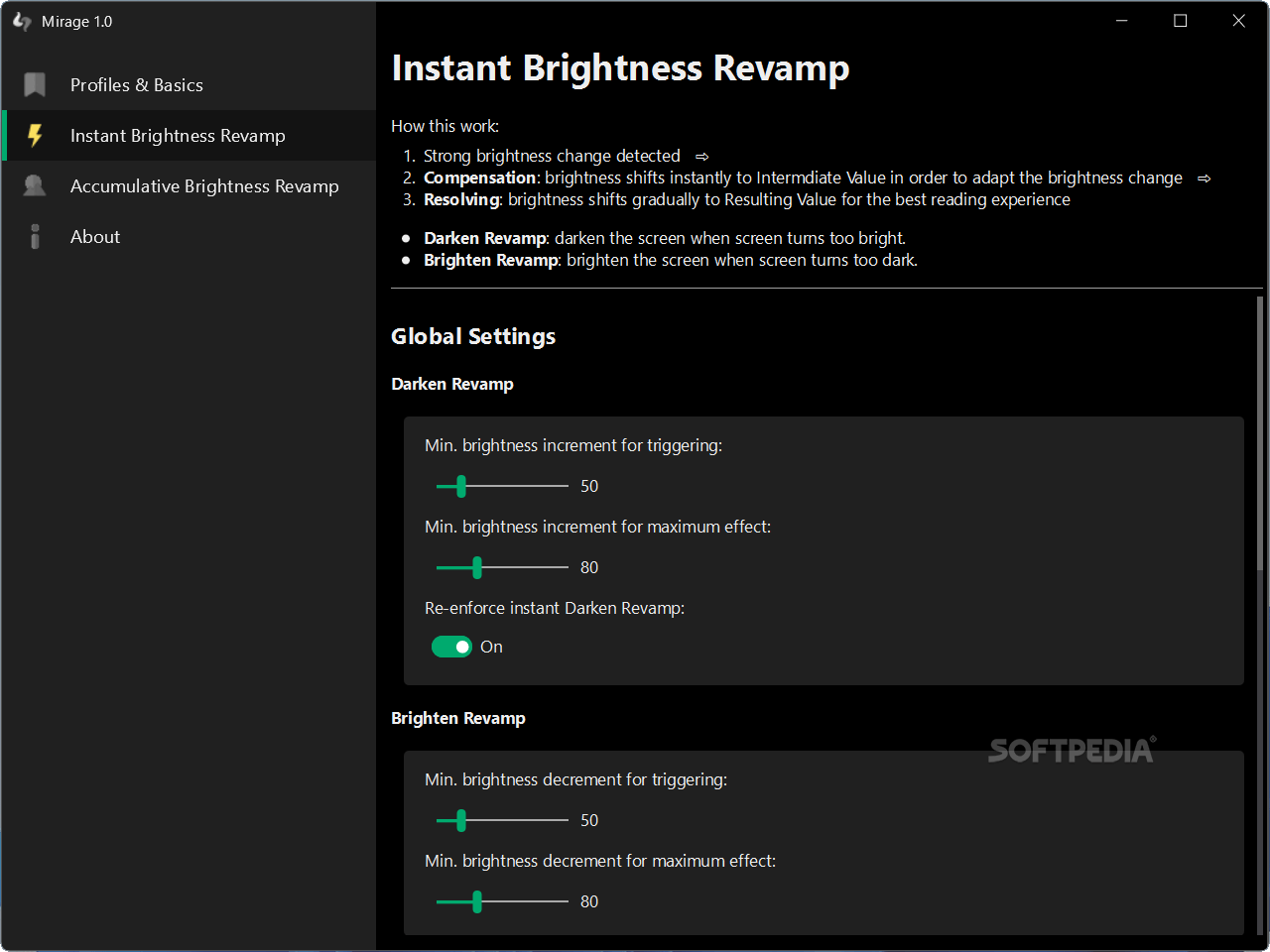Click the bookmark icon beside Profiles & Basics
Viewport: 1270px width, 952px height.
(x=33, y=85)
